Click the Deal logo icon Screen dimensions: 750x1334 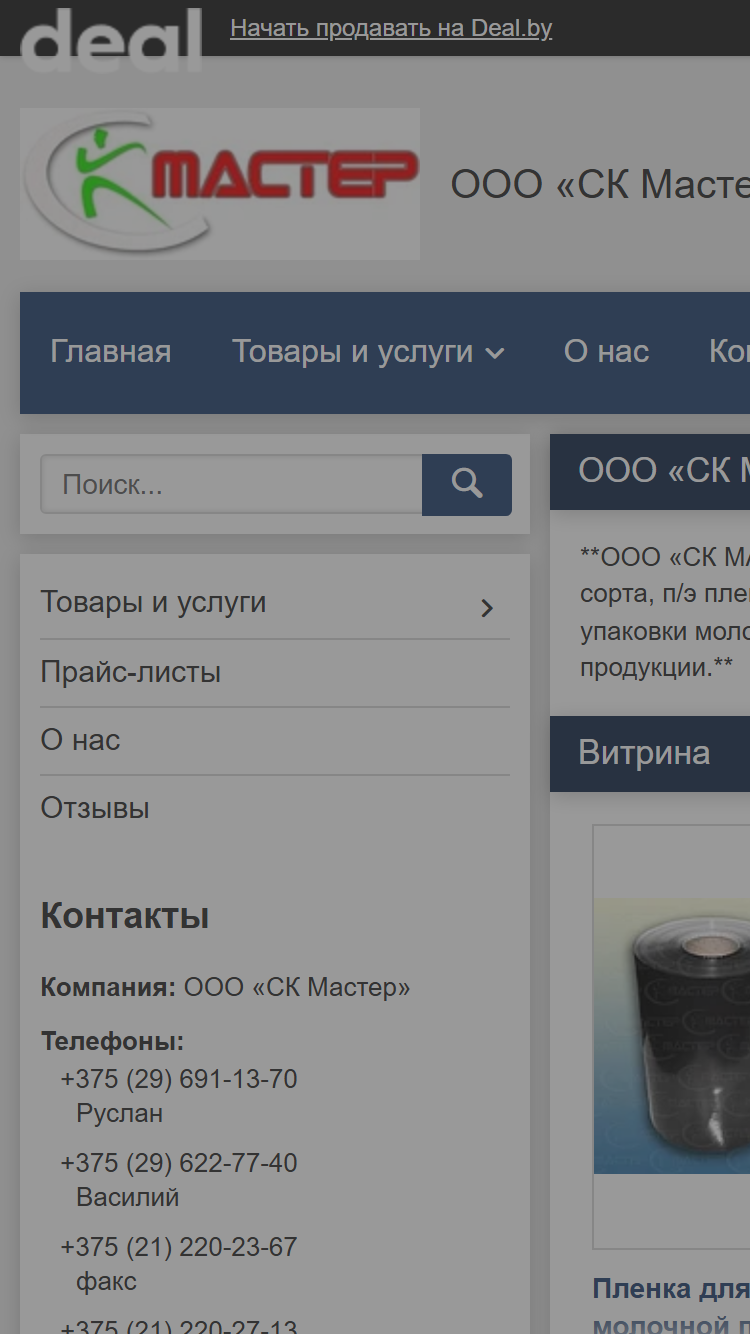point(110,40)
